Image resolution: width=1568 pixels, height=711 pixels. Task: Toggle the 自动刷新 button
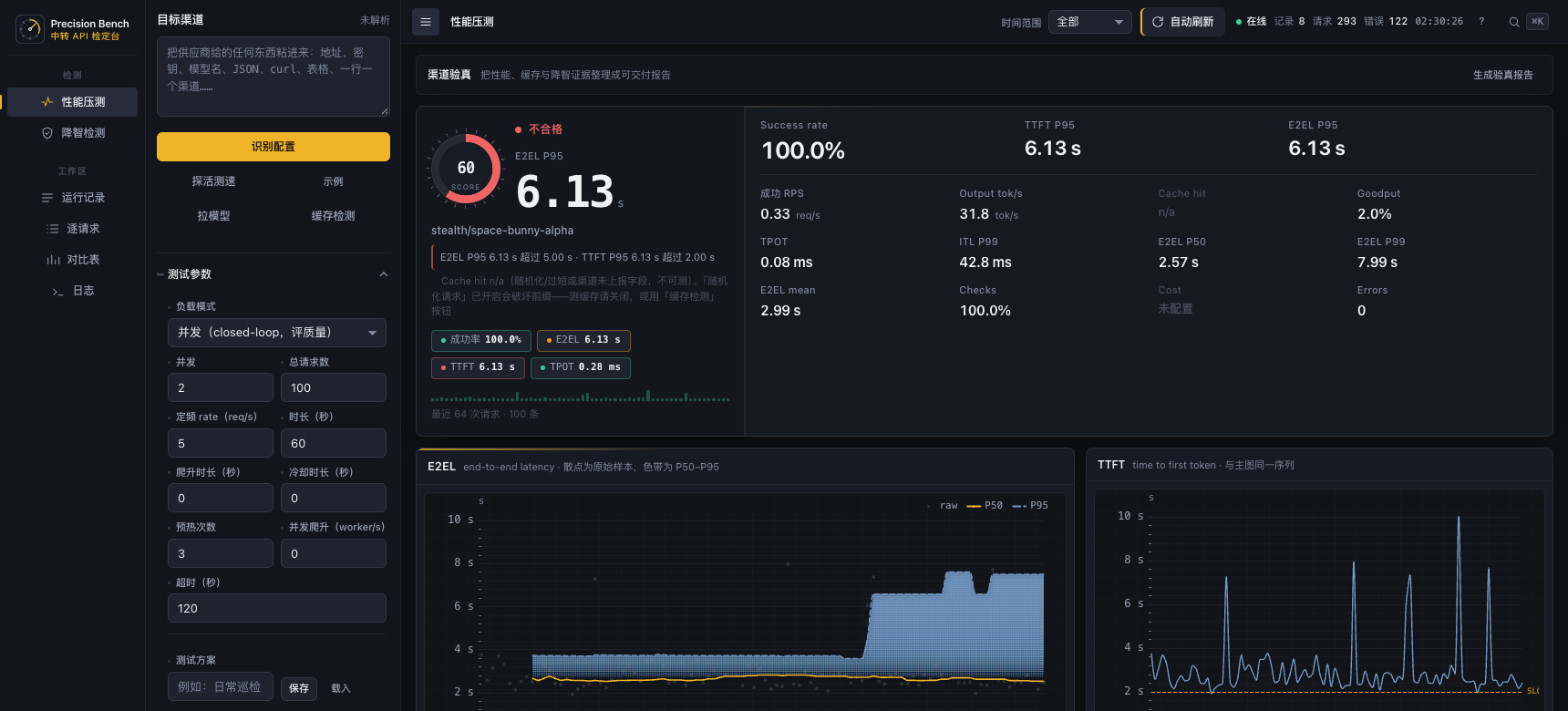coord(1182,22)
